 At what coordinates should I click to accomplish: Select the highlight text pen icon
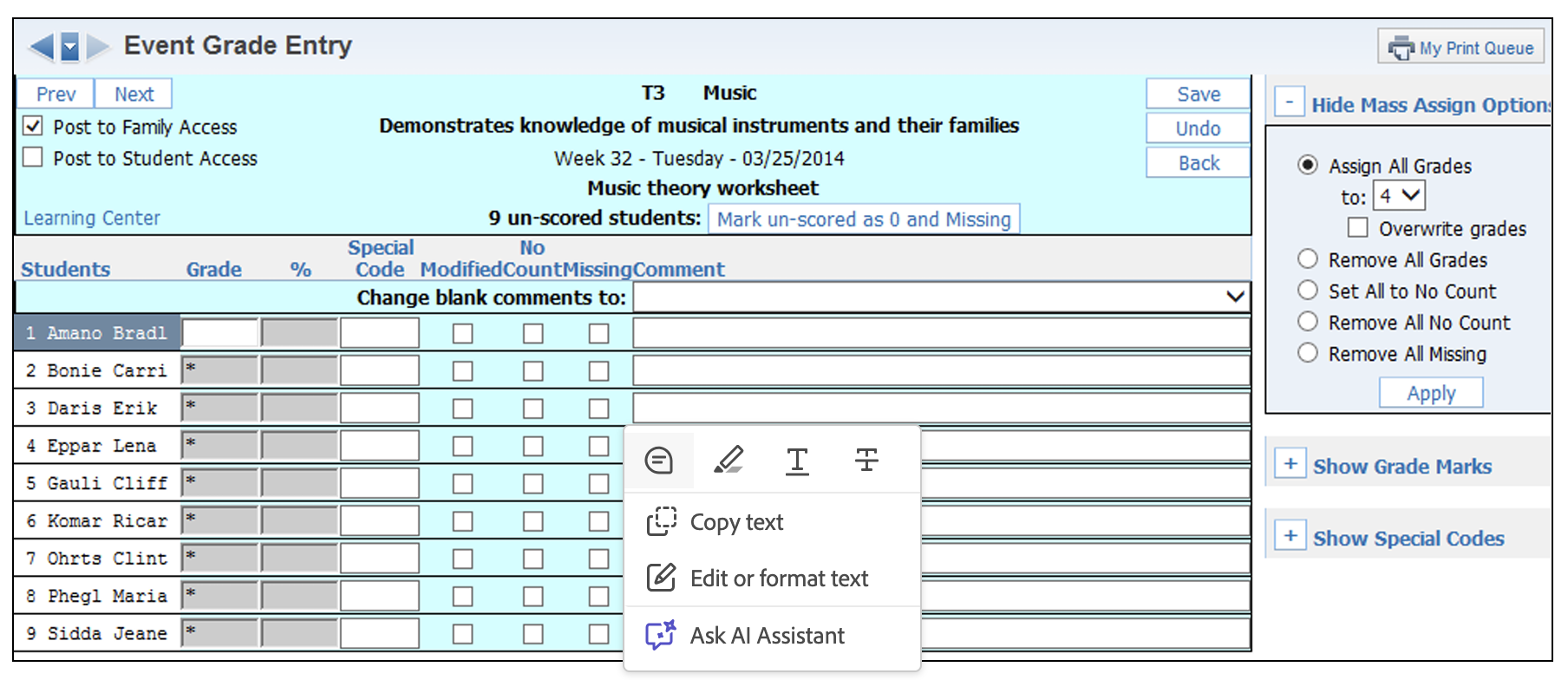[728, 461]
